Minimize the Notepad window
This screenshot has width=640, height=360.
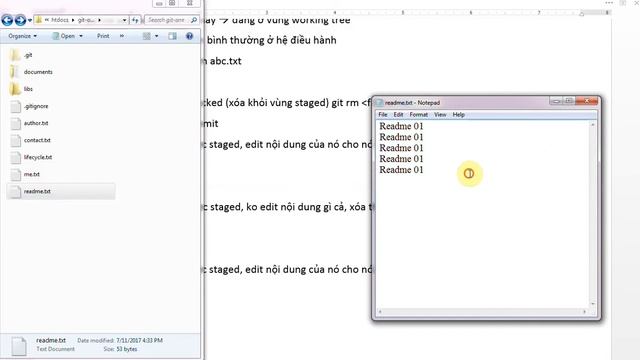556,101
